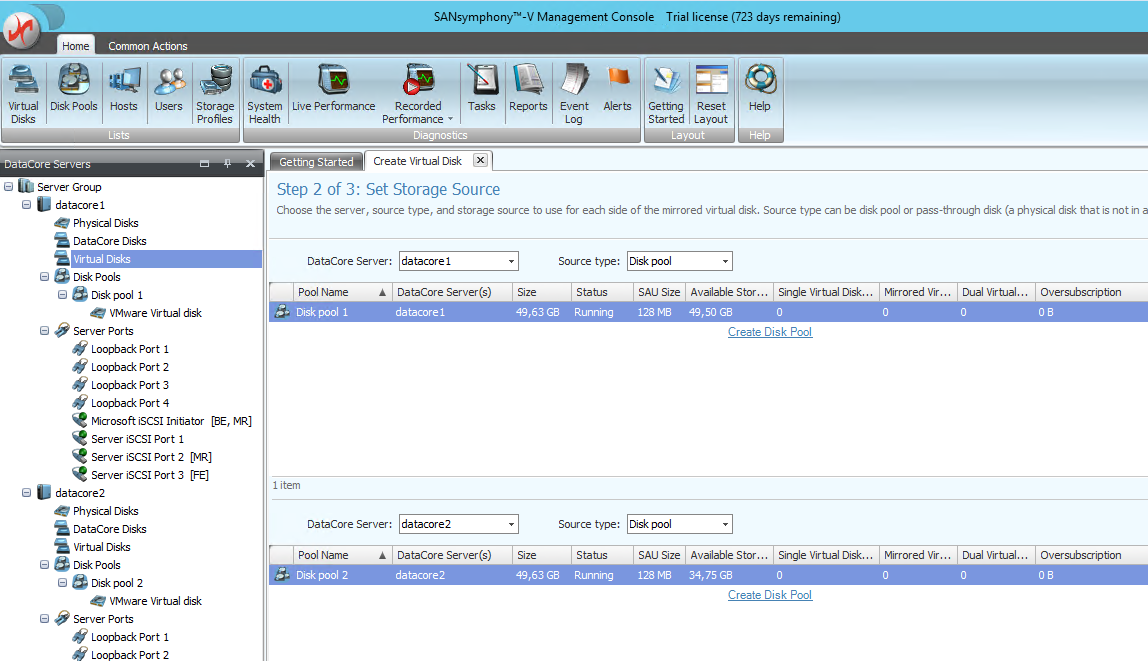1148x661 pixels.
Task: Sort upper table by Size column
Action: coord(541,292)
